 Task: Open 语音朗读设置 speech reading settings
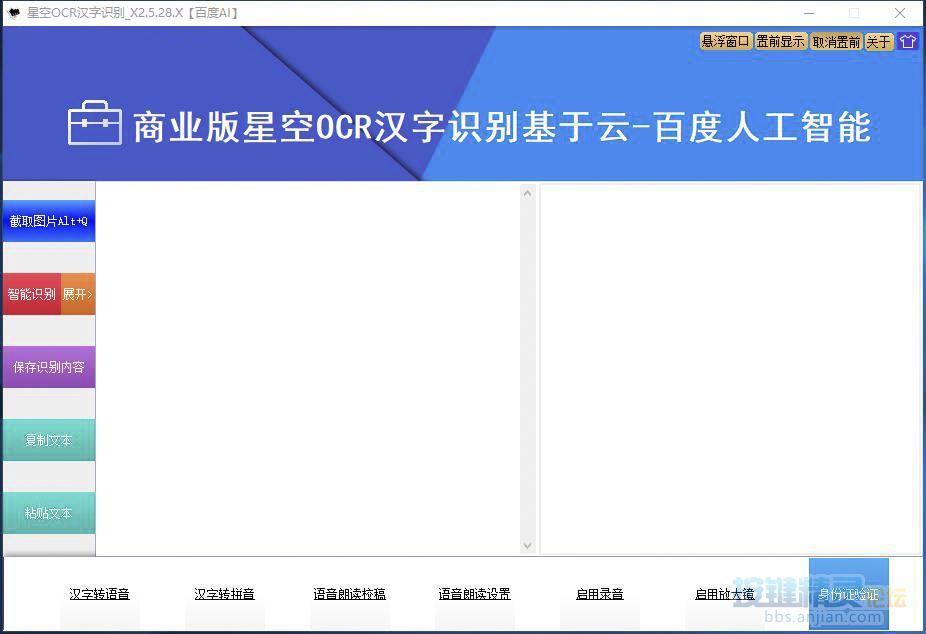click(x=474, y=593)
